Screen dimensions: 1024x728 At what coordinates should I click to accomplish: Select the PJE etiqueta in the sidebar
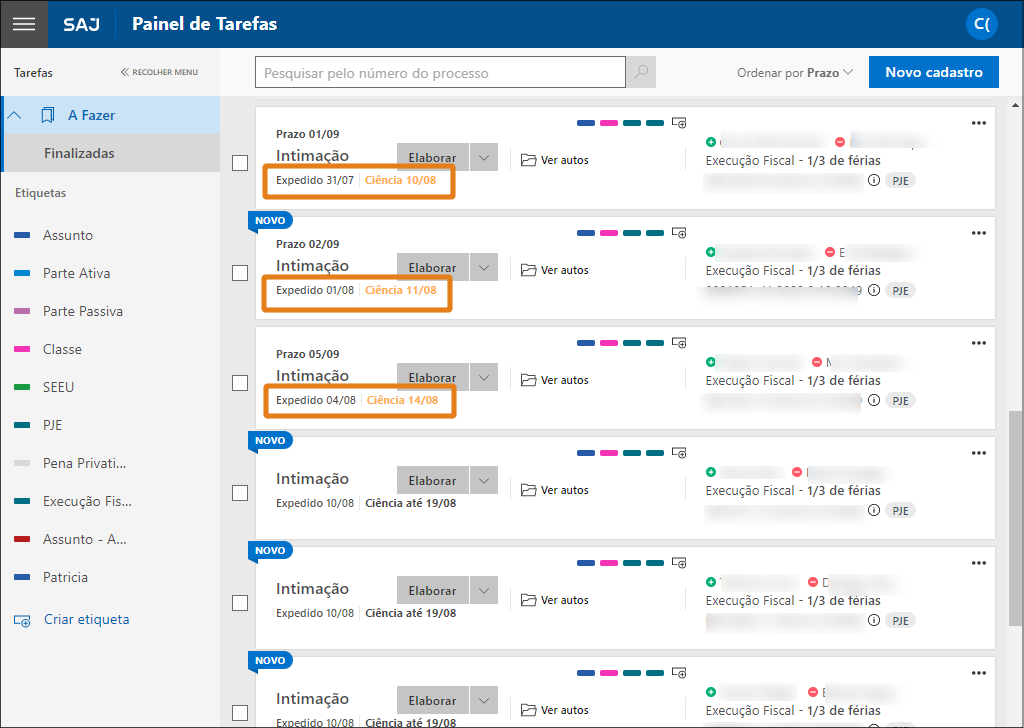tap(52, 425)
